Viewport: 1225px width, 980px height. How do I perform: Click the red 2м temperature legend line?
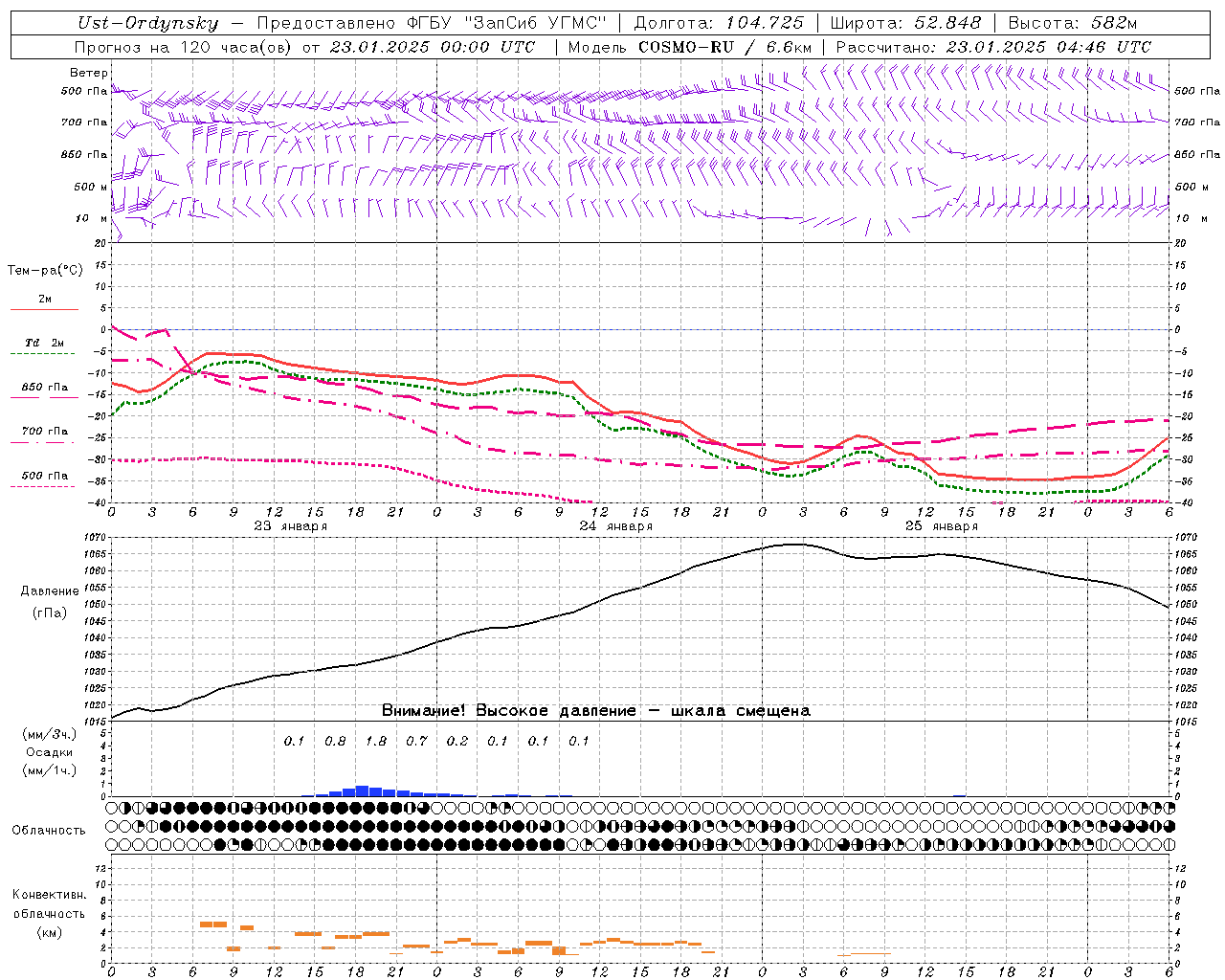44,309
